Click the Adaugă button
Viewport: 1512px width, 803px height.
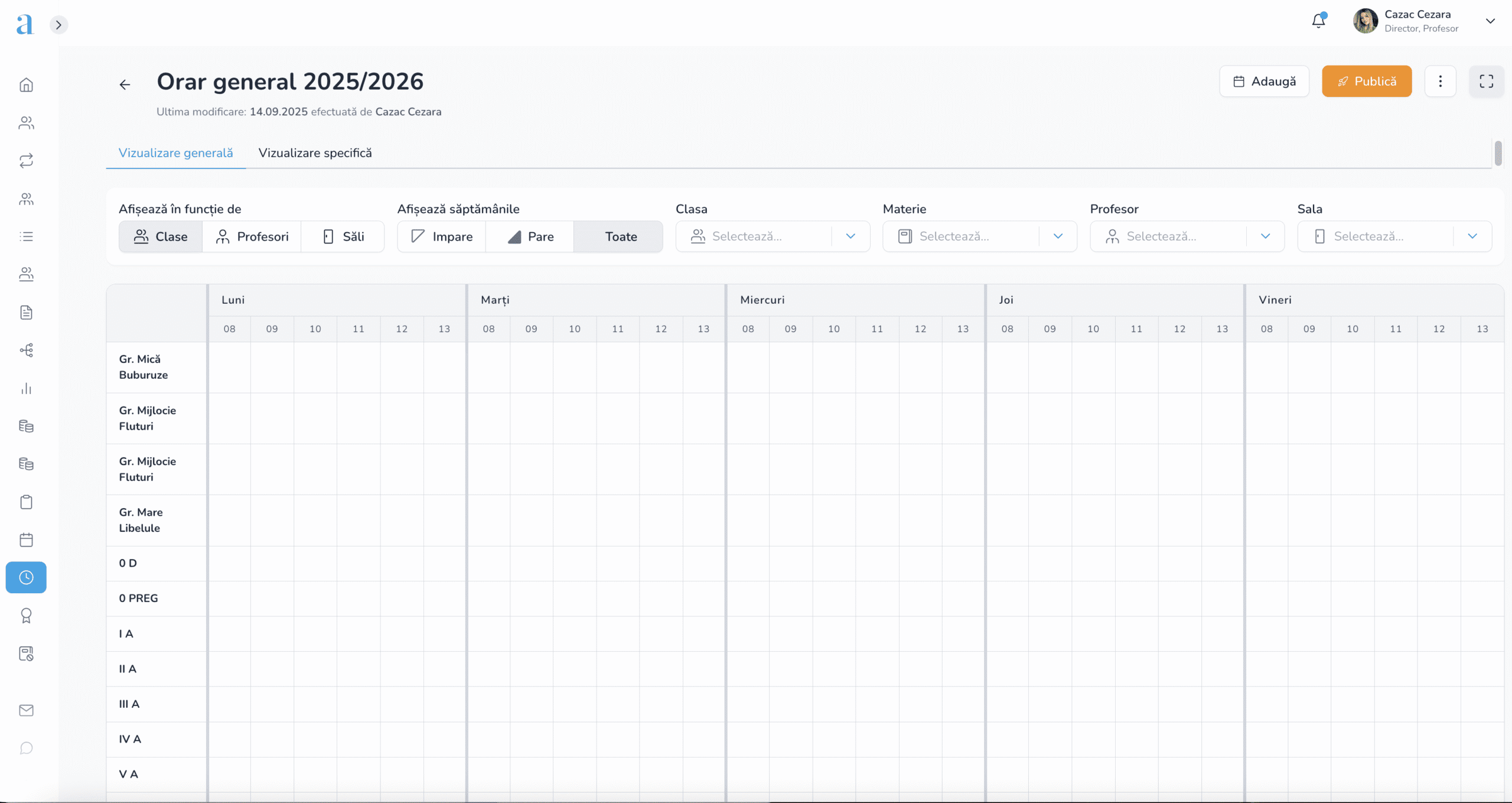pos(1264,82)
